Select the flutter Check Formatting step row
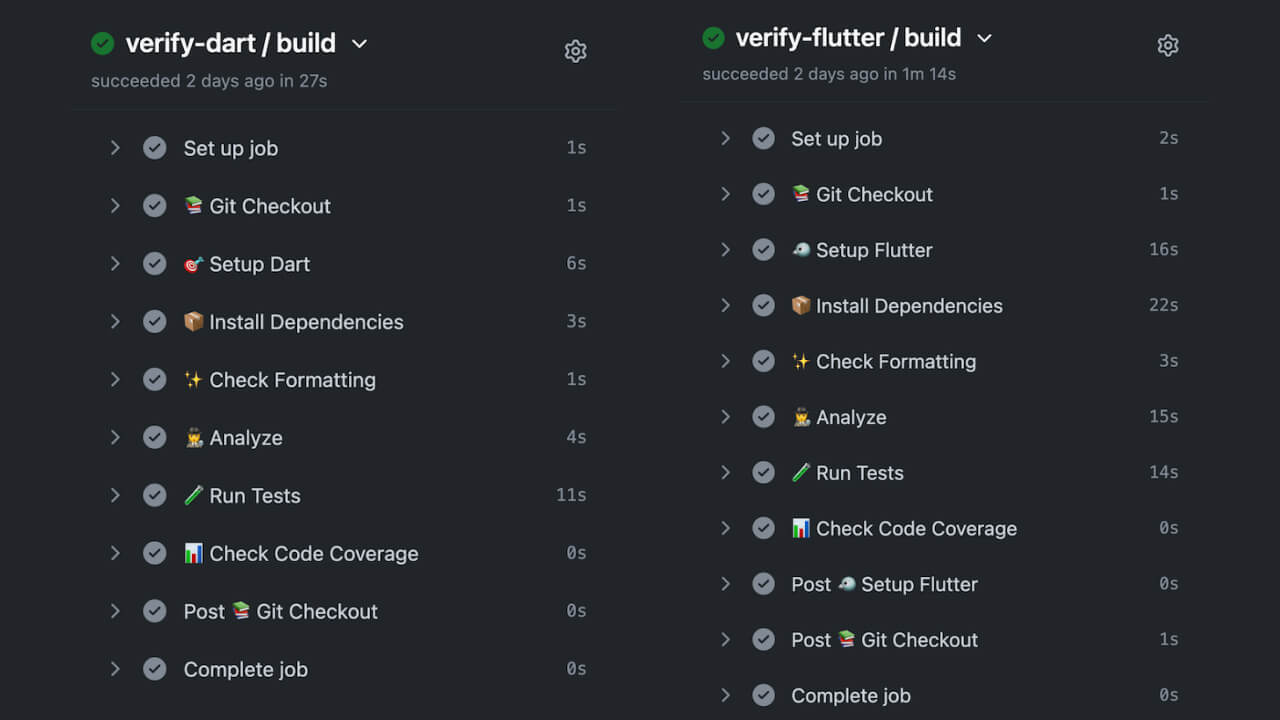Viewport: 1280px width, 720px height. [895, 362]
